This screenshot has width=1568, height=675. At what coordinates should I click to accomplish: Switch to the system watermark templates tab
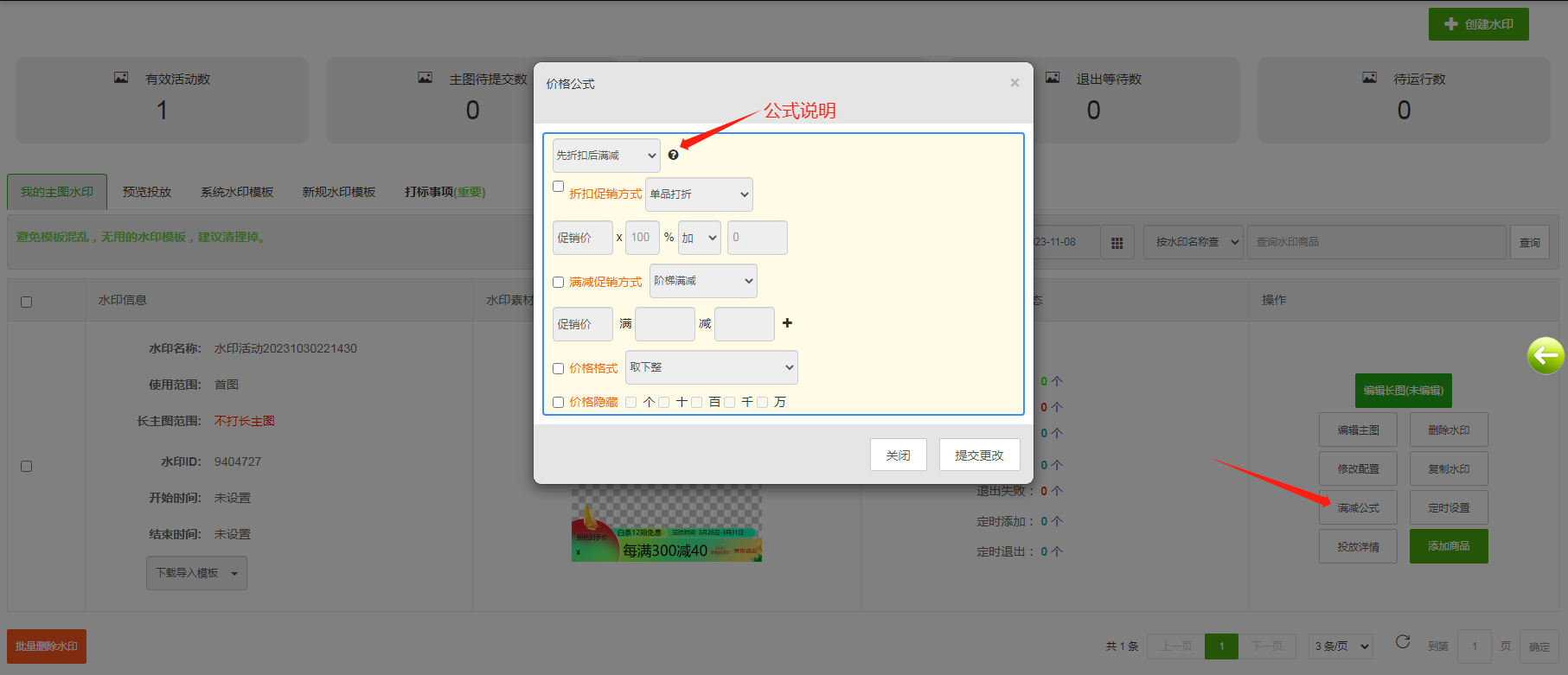(237, 192)
